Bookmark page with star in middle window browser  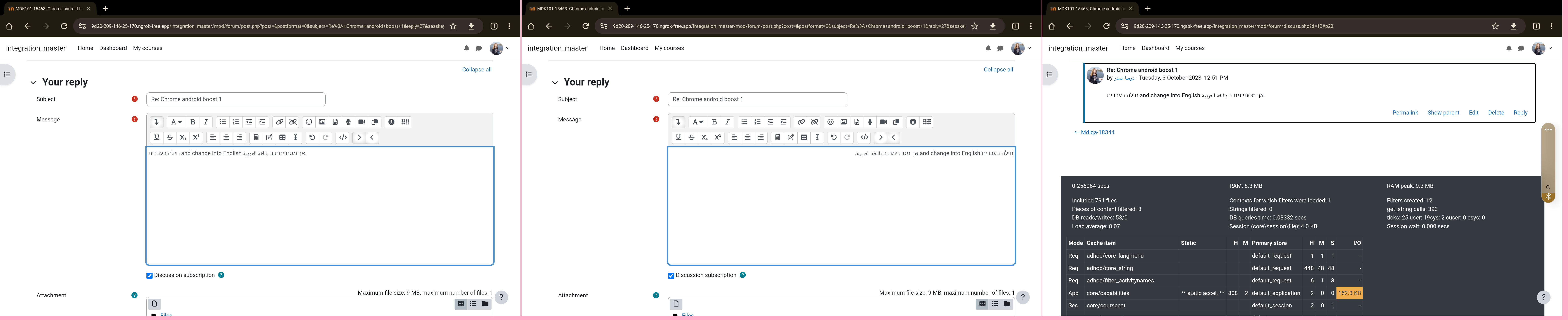click(975, 26)
